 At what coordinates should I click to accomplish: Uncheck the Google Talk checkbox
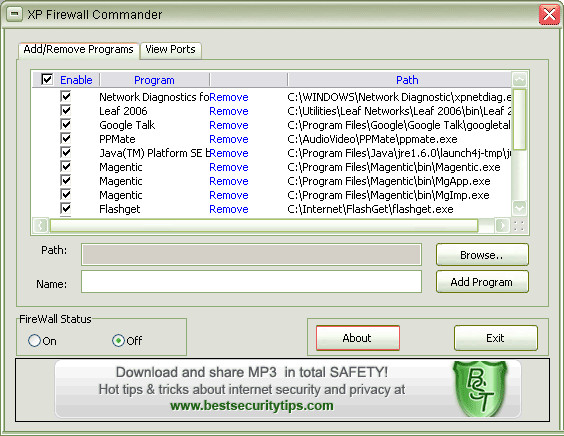(66, 124)
